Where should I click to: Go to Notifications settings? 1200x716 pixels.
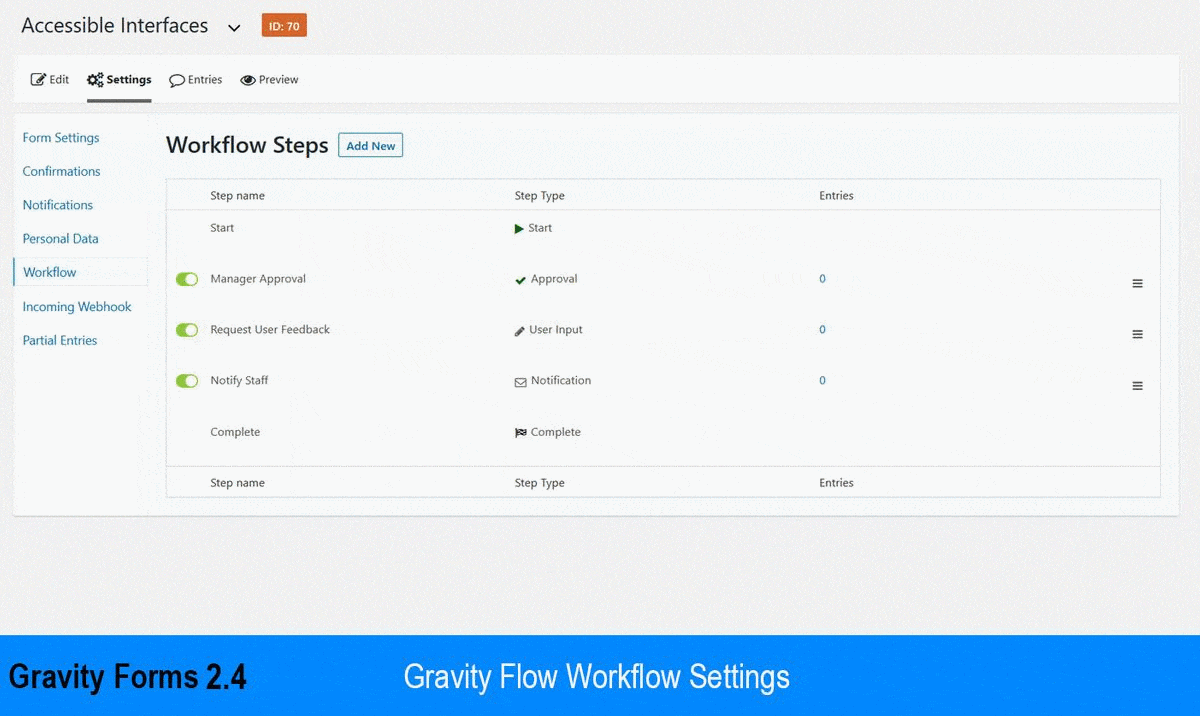(x=58, y=205)
